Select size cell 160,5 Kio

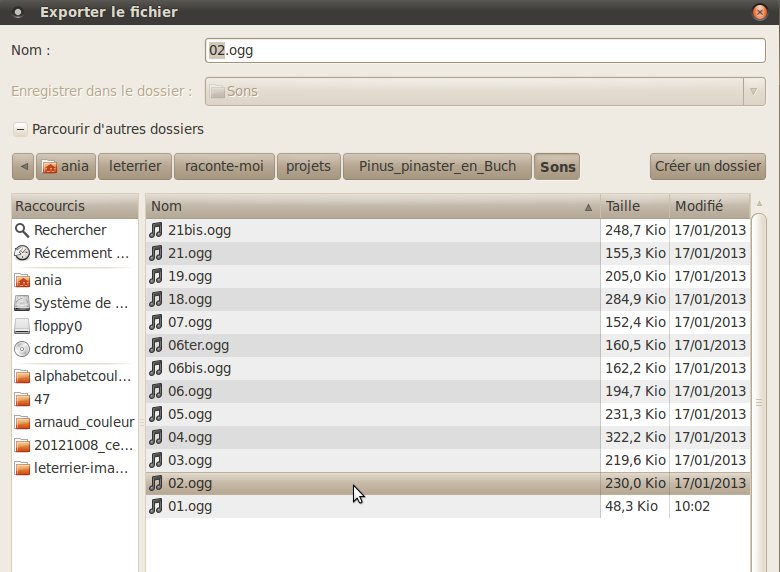[x=635, y=345]
